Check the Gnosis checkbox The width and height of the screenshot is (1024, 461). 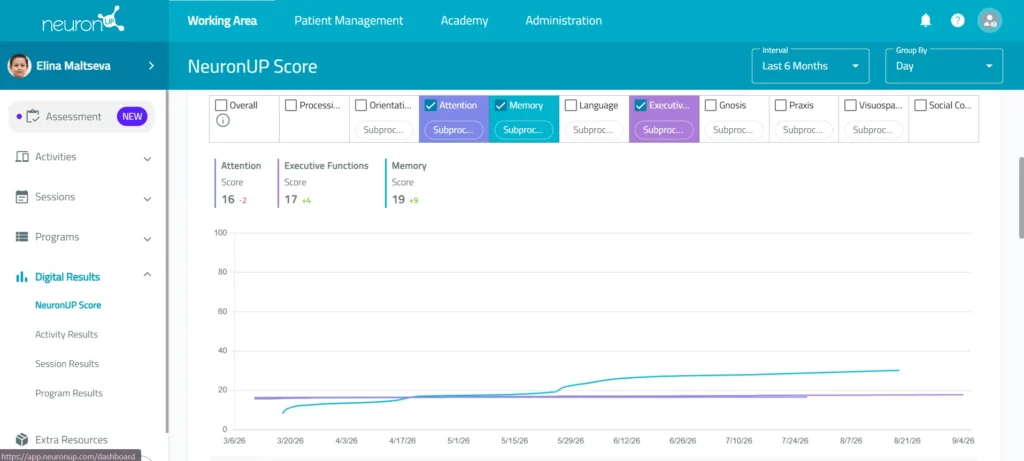coord(711,105)
